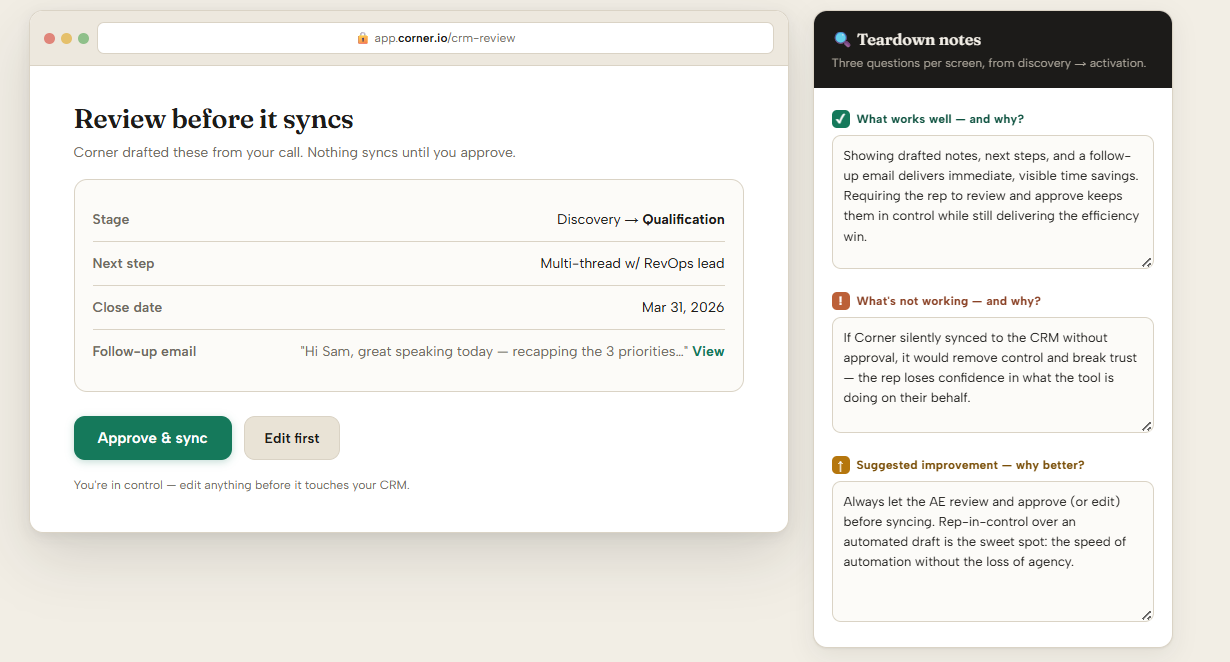The width and height of the screenshot is (1230, 662).
Task: Click the "Suggested improvement — why better?" label
Action: [971, 465]
